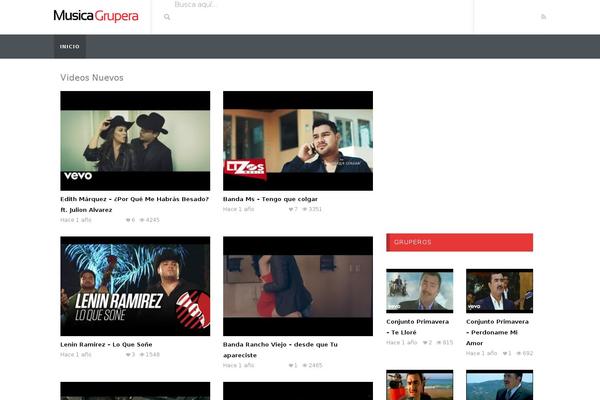Click title 'Conjunto Primavera - Te Lloré'

coord(417,327)
